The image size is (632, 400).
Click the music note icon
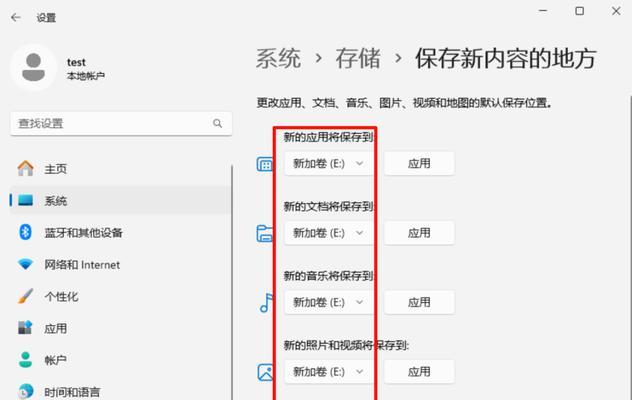(266, 303)
